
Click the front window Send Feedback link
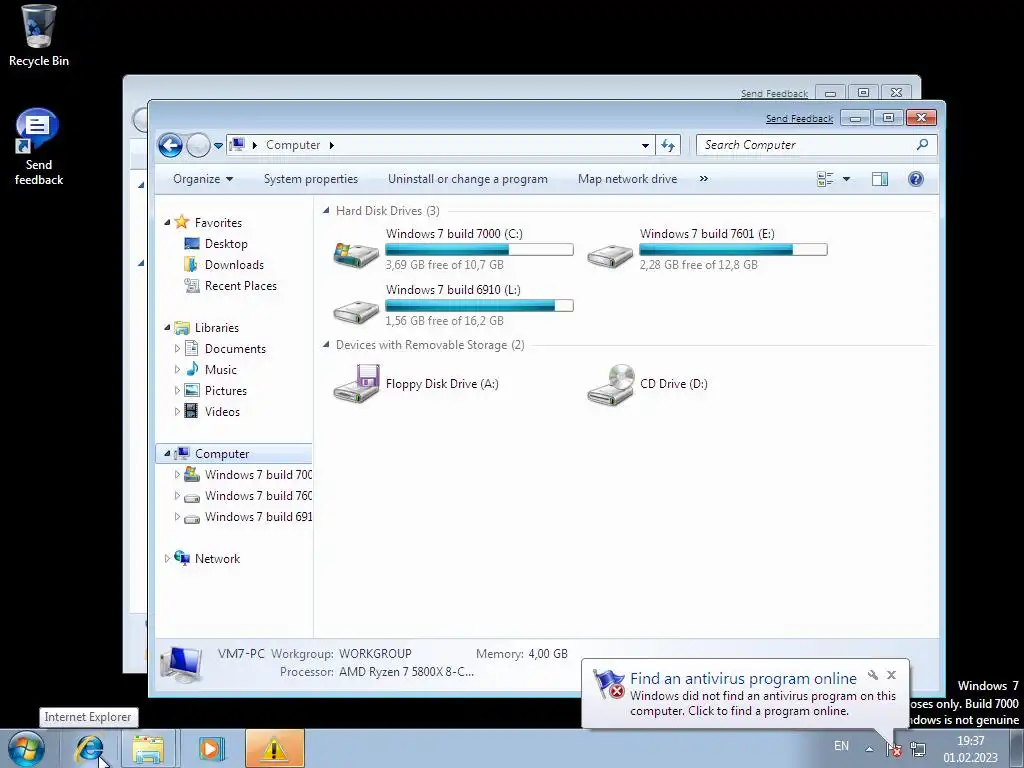(799, 118)
